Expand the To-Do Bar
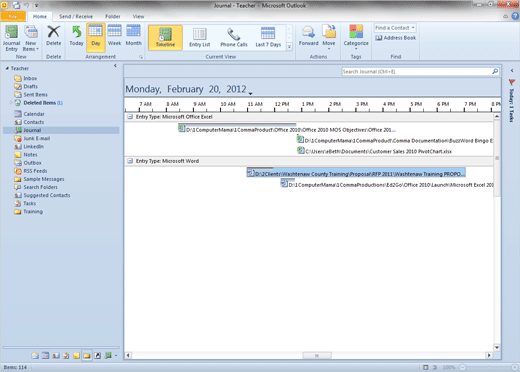This screenshot has width=520, height=372. [x=512, y=70]
